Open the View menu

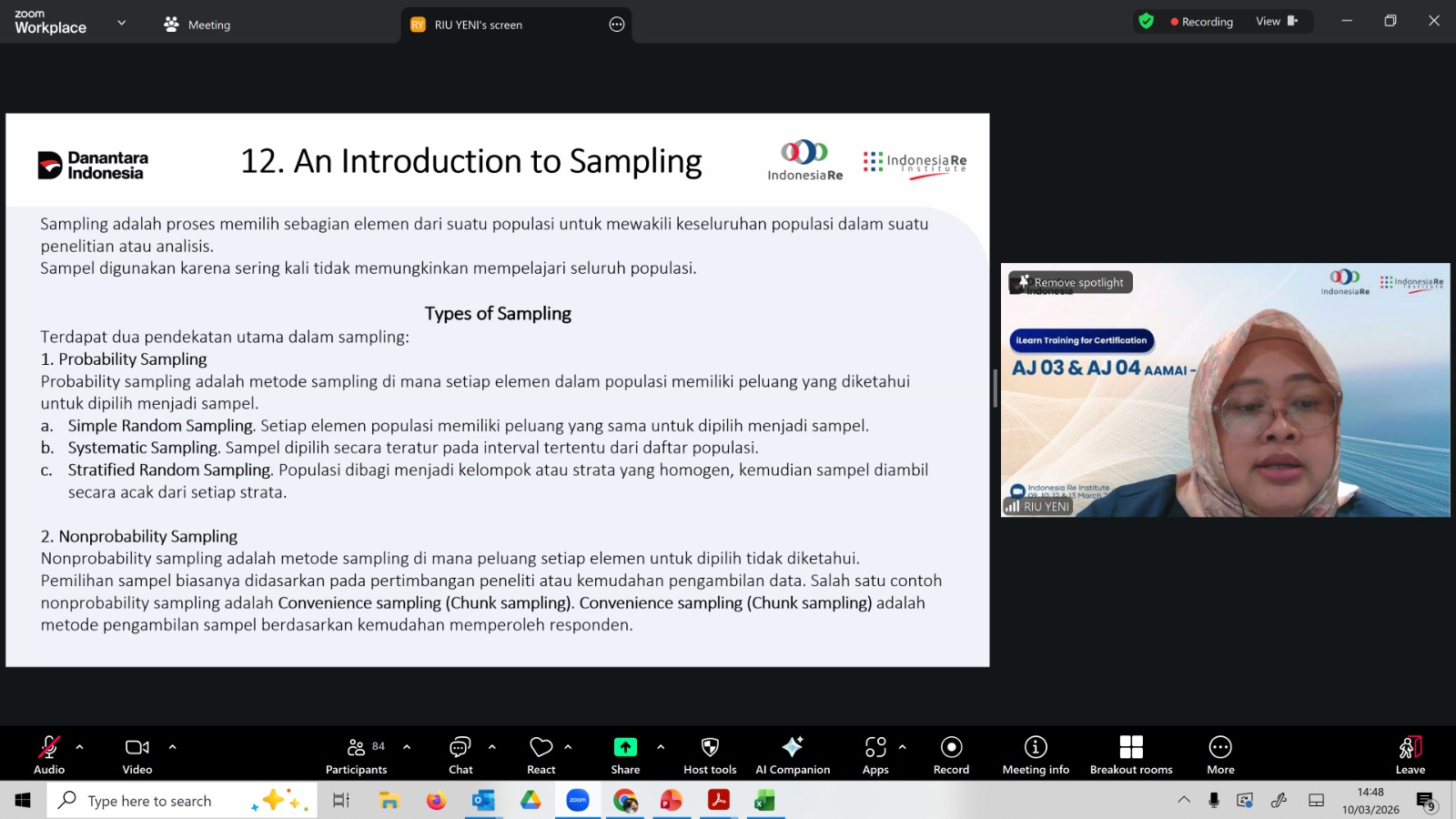click(1276, 22)
